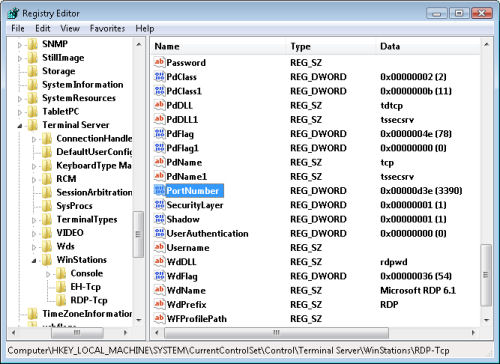
Task: Expand the KeyboardType Mapping tree node
Action: click(34, 166)
